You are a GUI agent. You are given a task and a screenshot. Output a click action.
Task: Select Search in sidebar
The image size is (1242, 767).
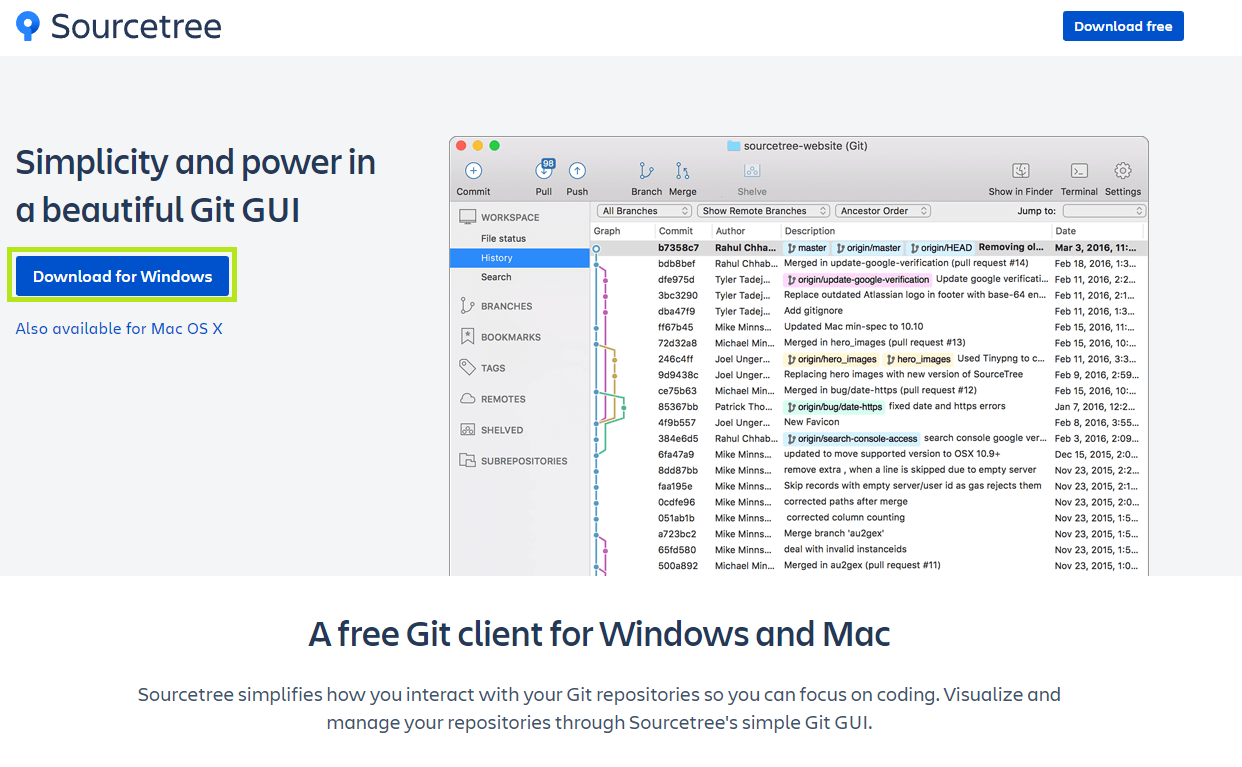[496, 277]
